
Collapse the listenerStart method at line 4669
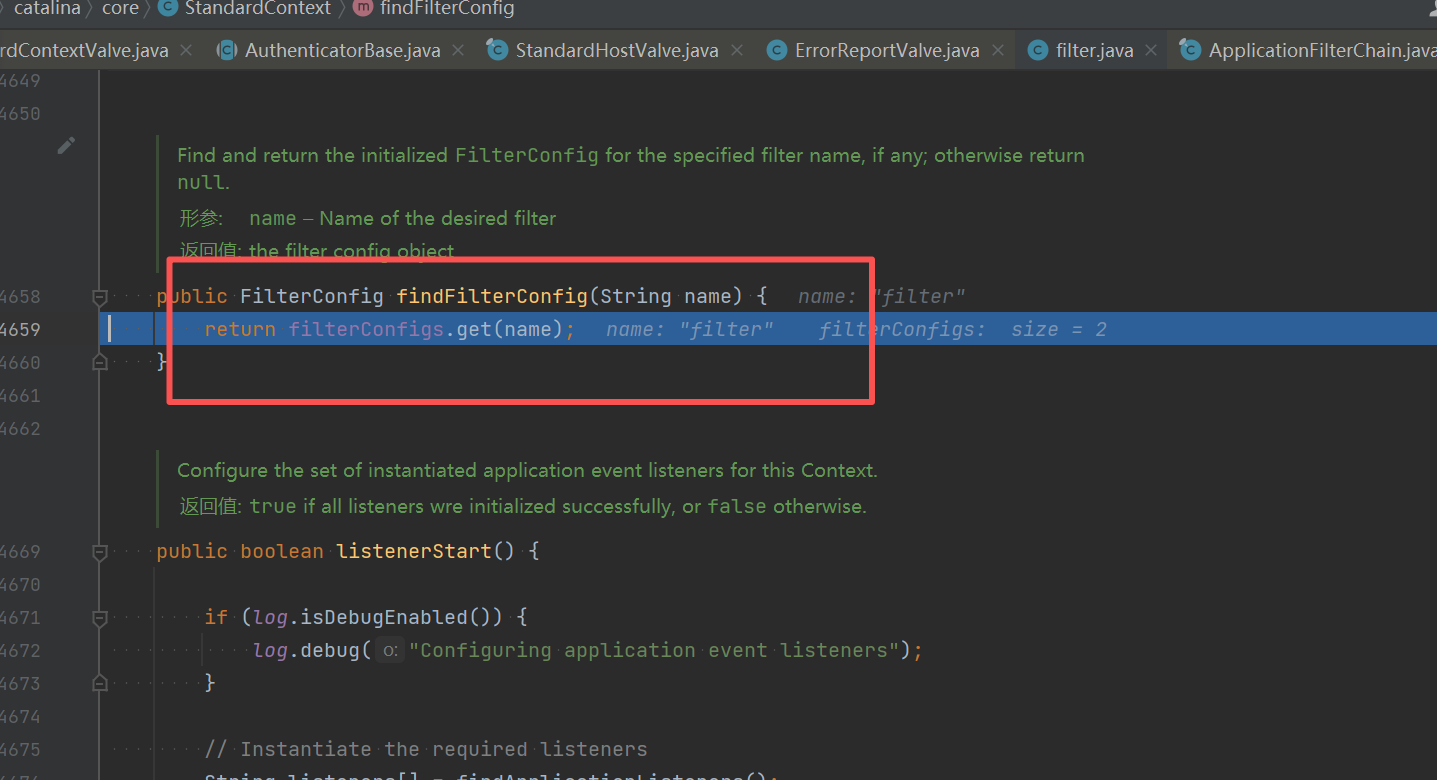pyautogui.click(x=99, y=551)
